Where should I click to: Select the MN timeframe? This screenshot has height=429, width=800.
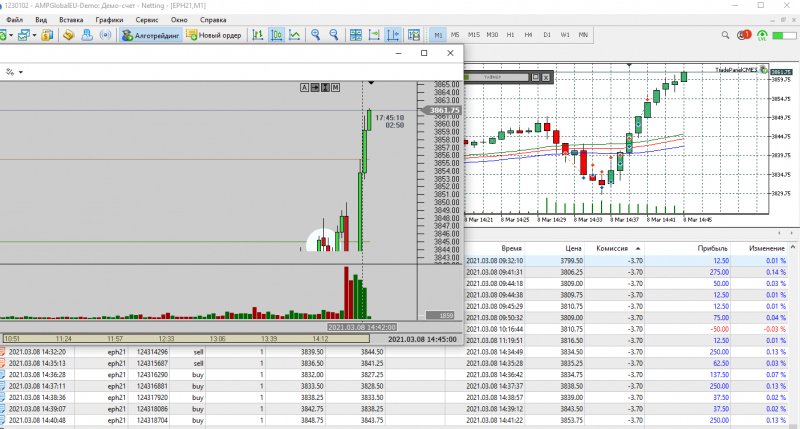[583, 35]
